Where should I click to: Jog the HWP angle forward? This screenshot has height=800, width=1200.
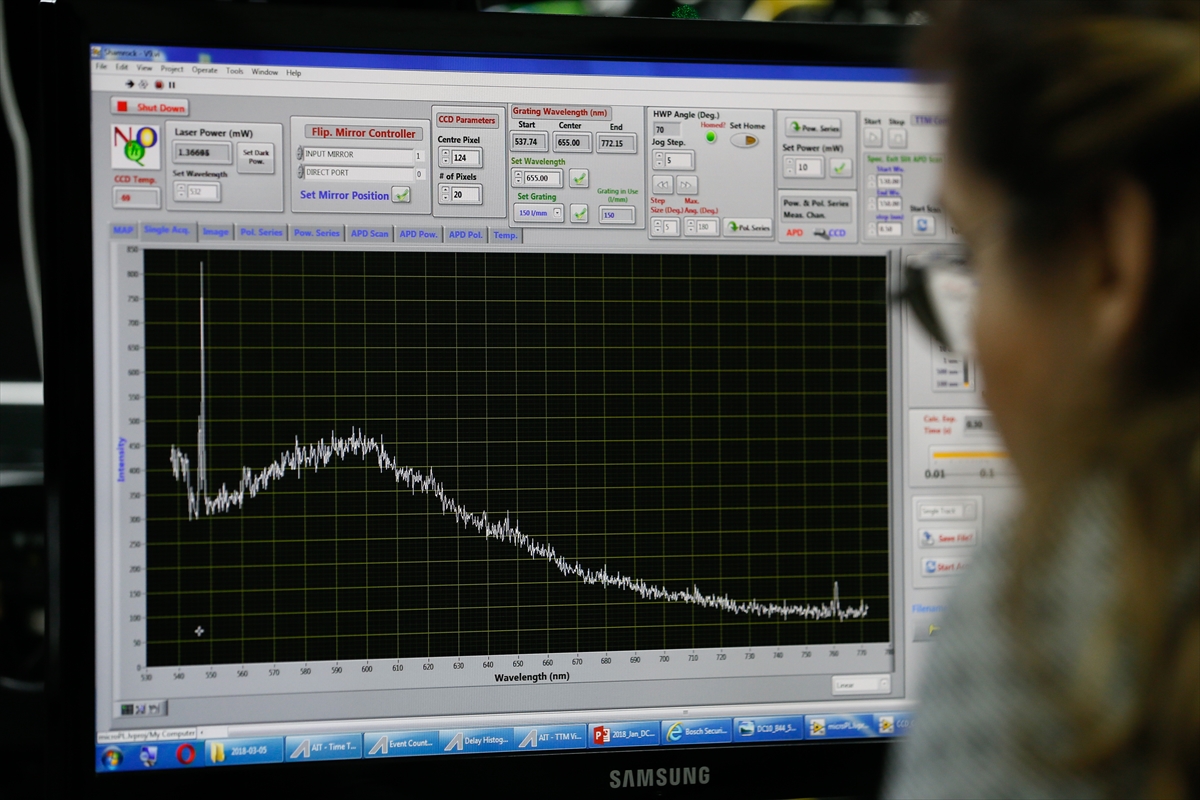[x=687, y=185]
